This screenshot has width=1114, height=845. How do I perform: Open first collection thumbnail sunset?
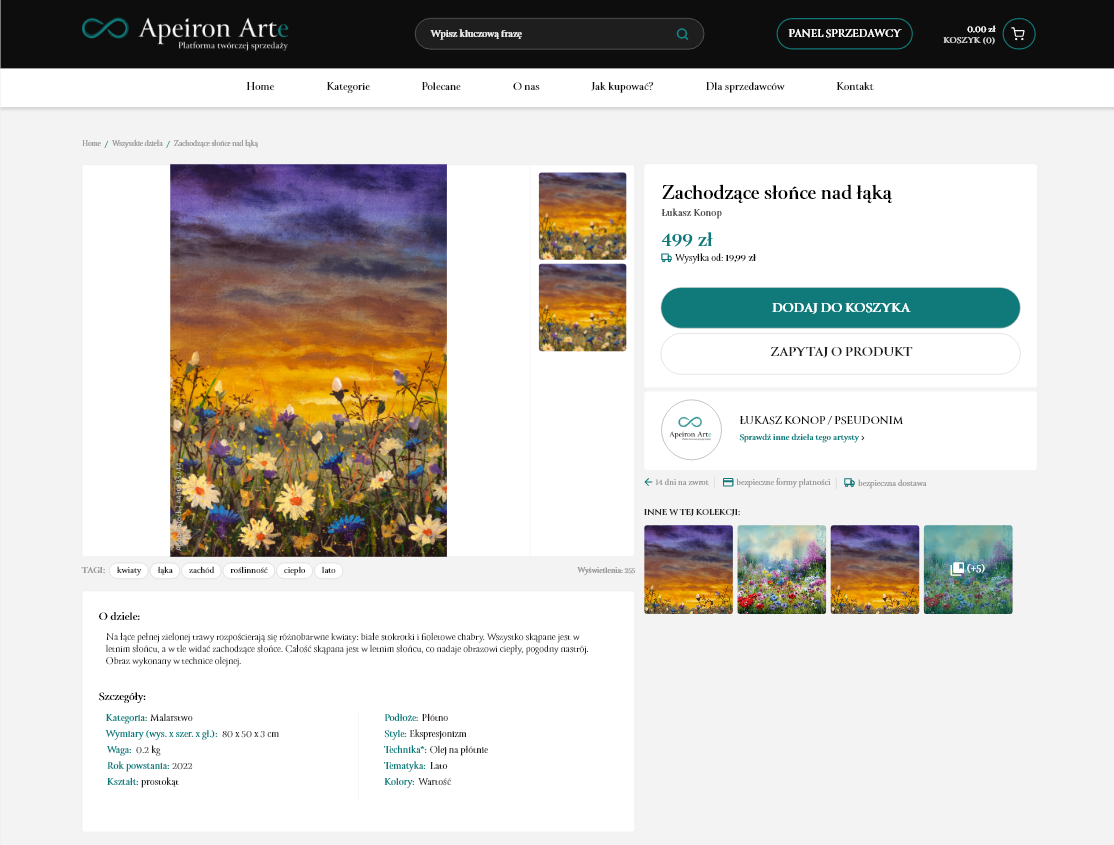(x=688, y=569)
